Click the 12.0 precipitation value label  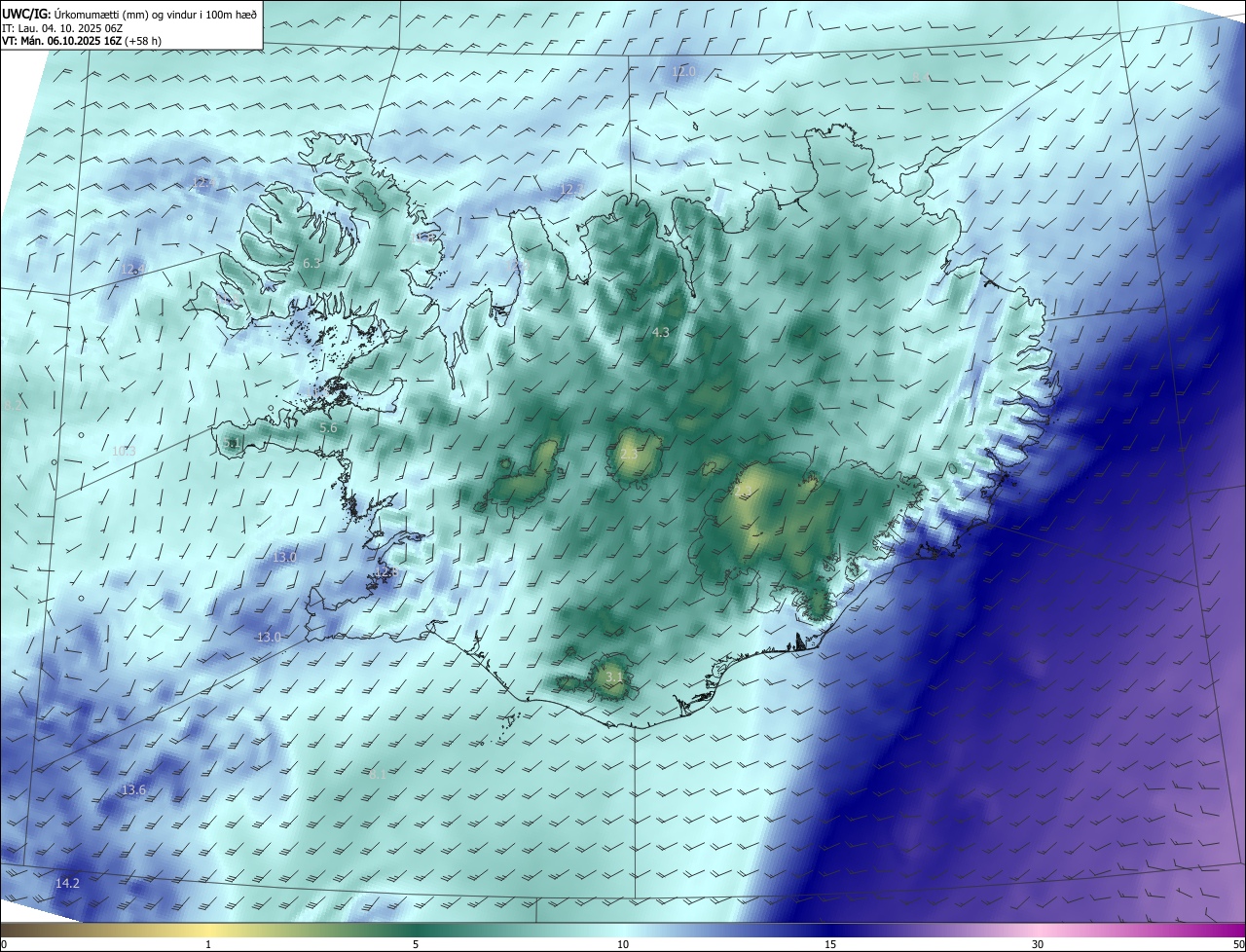(x=684, y=72)
